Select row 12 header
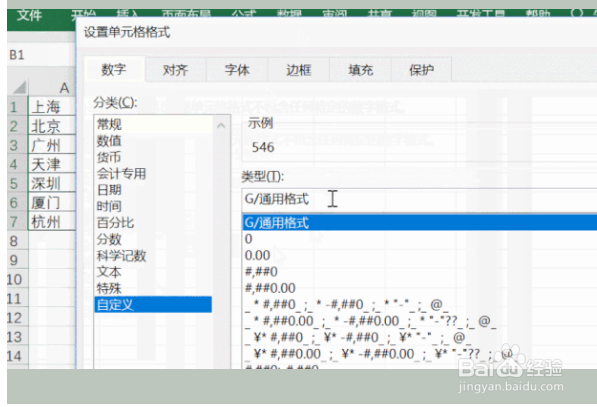The height and width of the screenshot is (407, 597). pyautogui.click(x=18, y=317)
